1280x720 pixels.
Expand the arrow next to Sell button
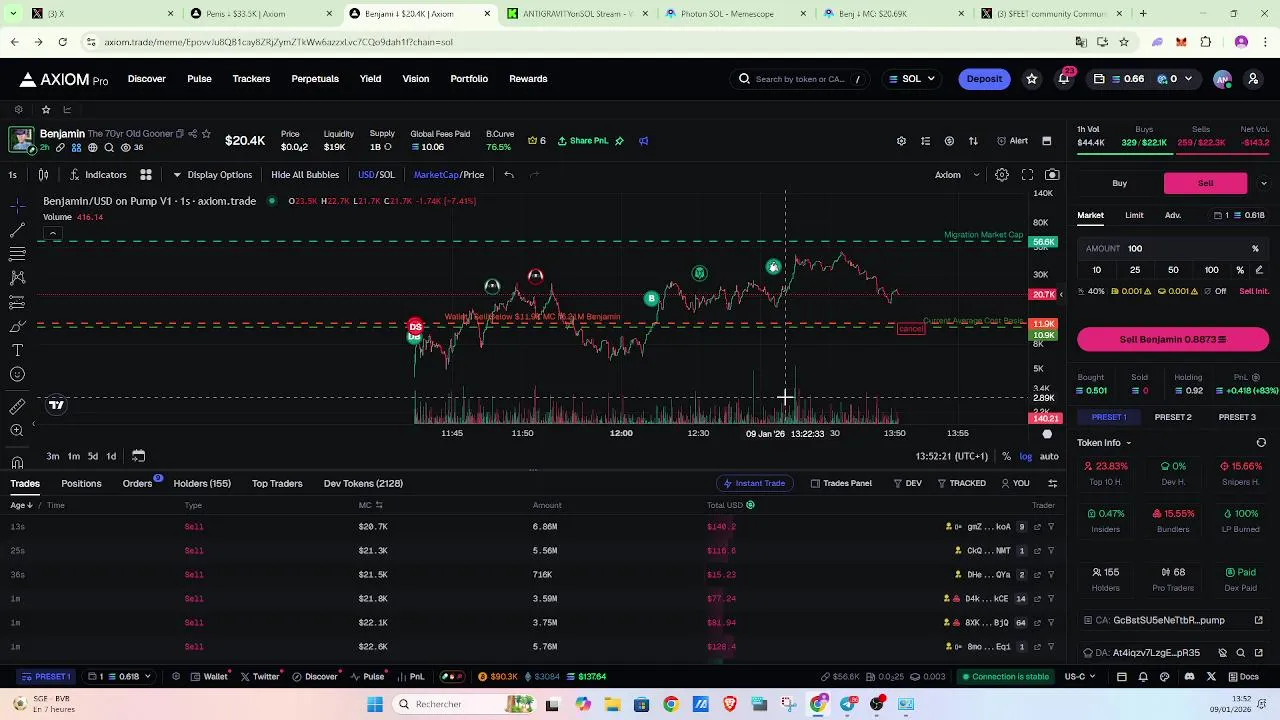1264,183
